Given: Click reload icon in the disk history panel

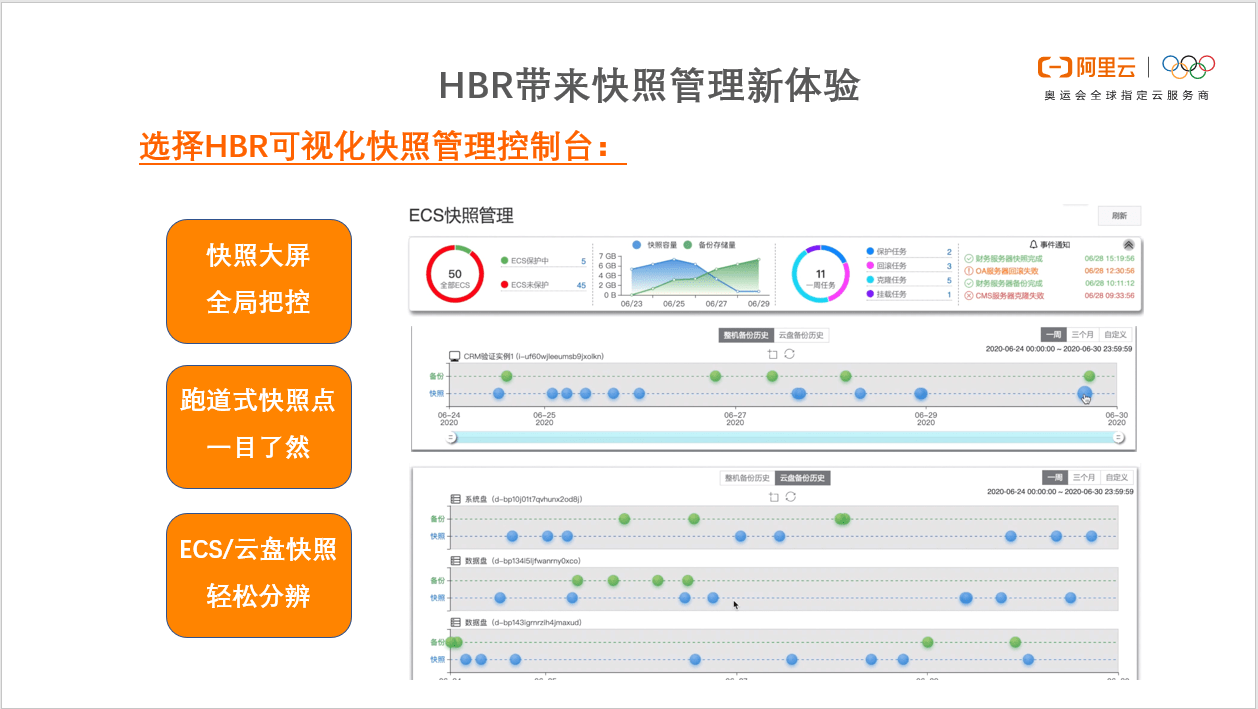Looking at the screenshot, I should click(x=790, y=496).
